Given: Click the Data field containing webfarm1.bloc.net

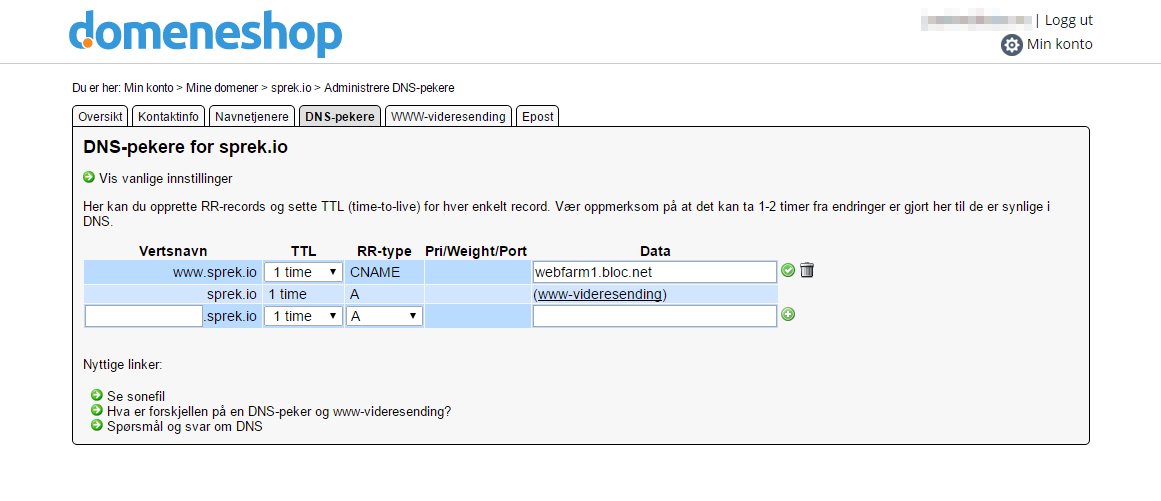Looking at the screenshot, I should tap(654, 272).
